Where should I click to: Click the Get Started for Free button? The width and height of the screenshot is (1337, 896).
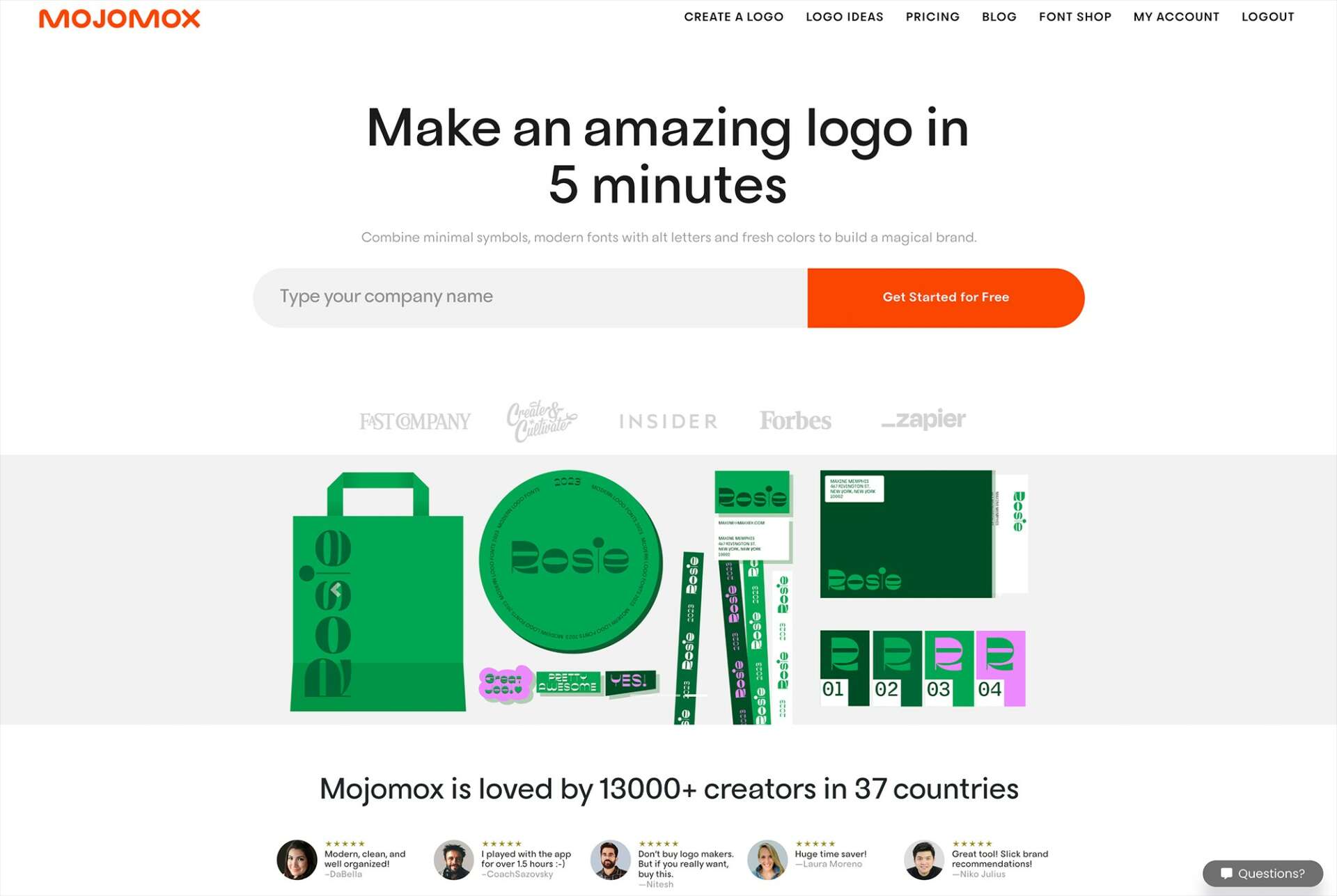point(946,297)
